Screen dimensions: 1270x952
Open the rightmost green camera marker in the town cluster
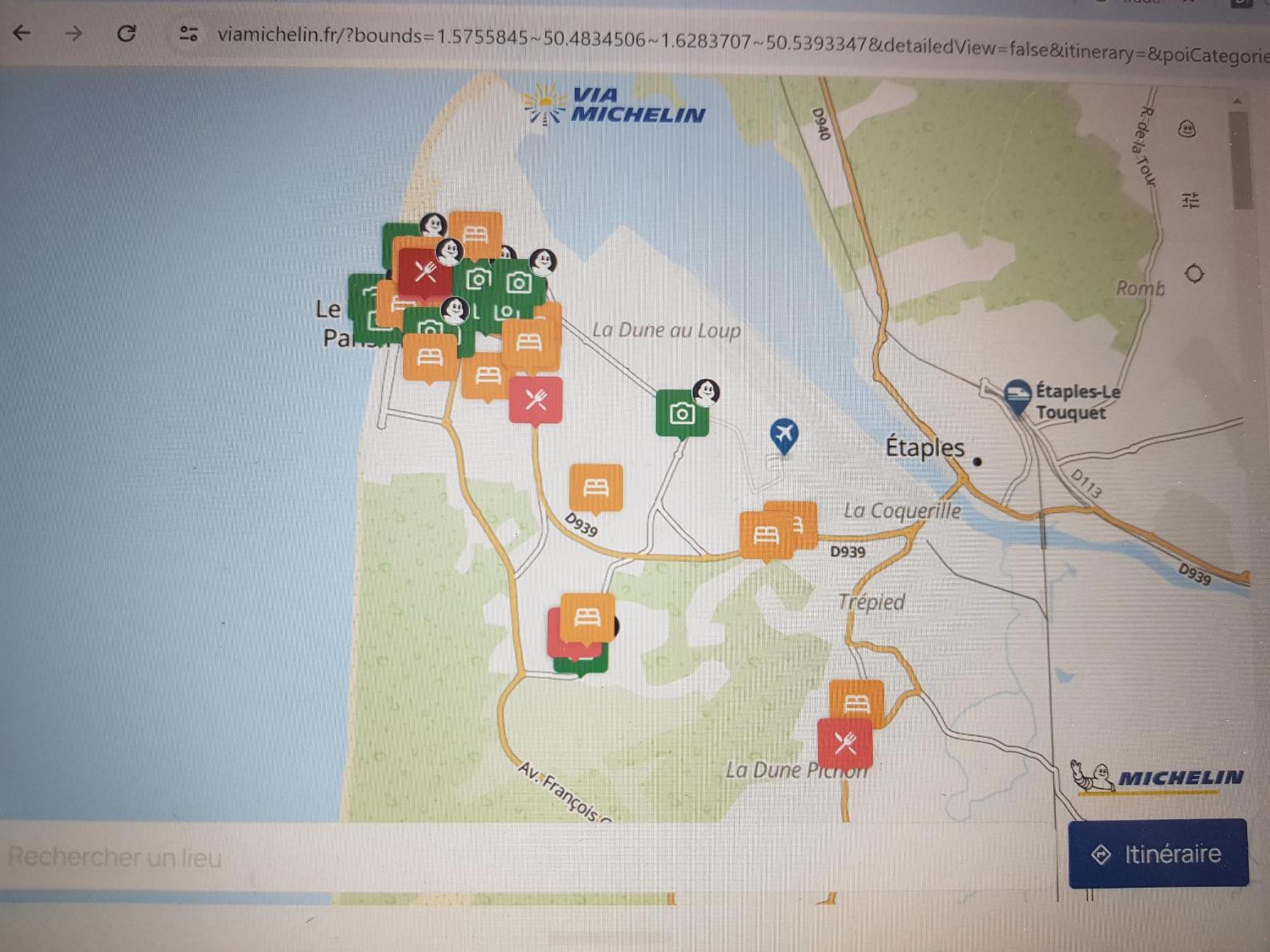519,283
